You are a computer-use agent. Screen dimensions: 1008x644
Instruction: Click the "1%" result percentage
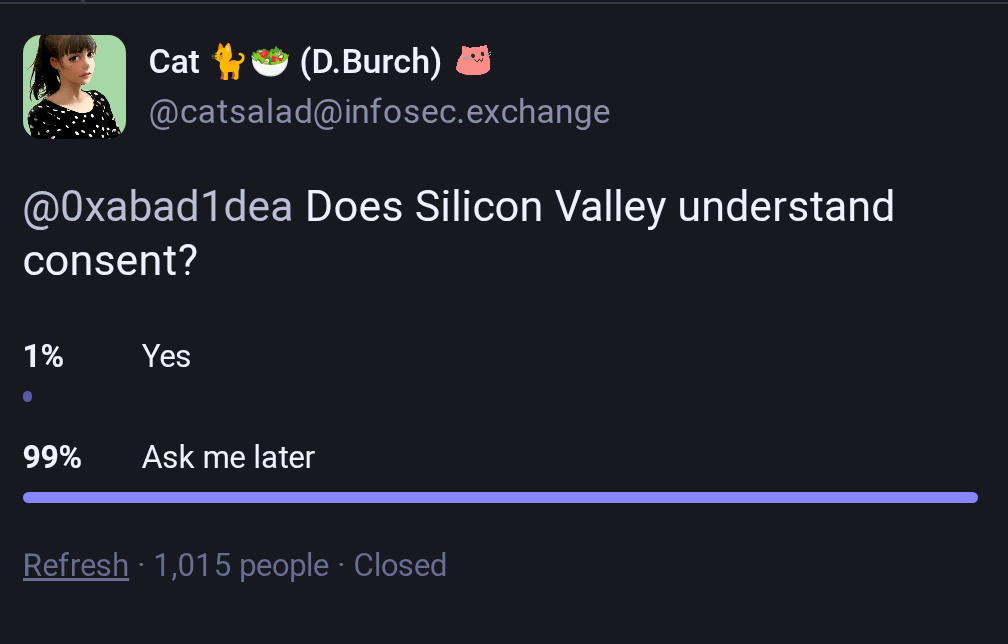coord(43,356)
